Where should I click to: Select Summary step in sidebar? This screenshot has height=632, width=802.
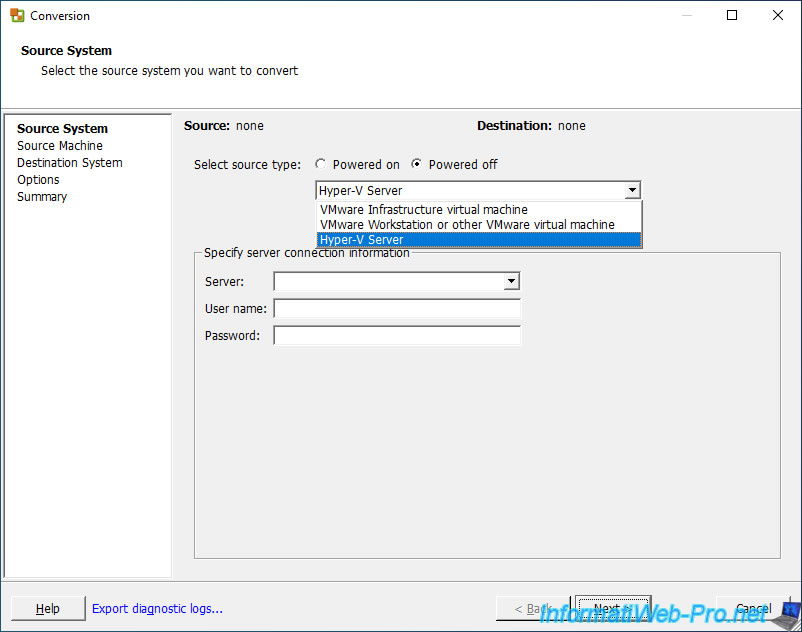point(42,197)
